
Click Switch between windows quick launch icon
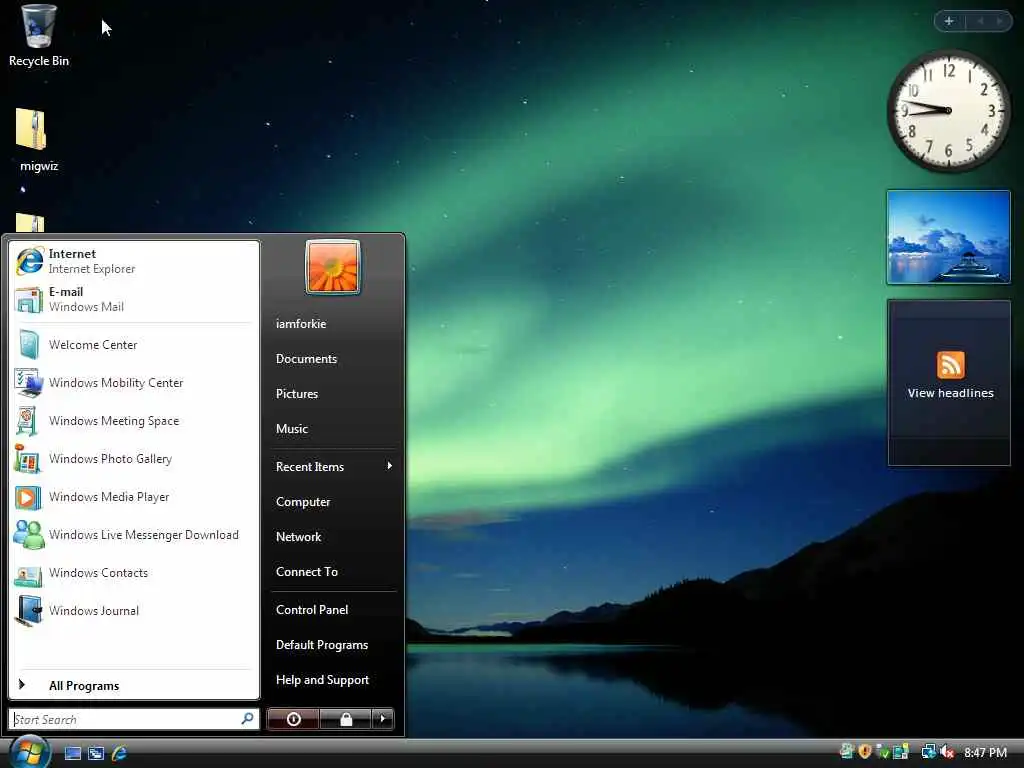pos(96,753)
